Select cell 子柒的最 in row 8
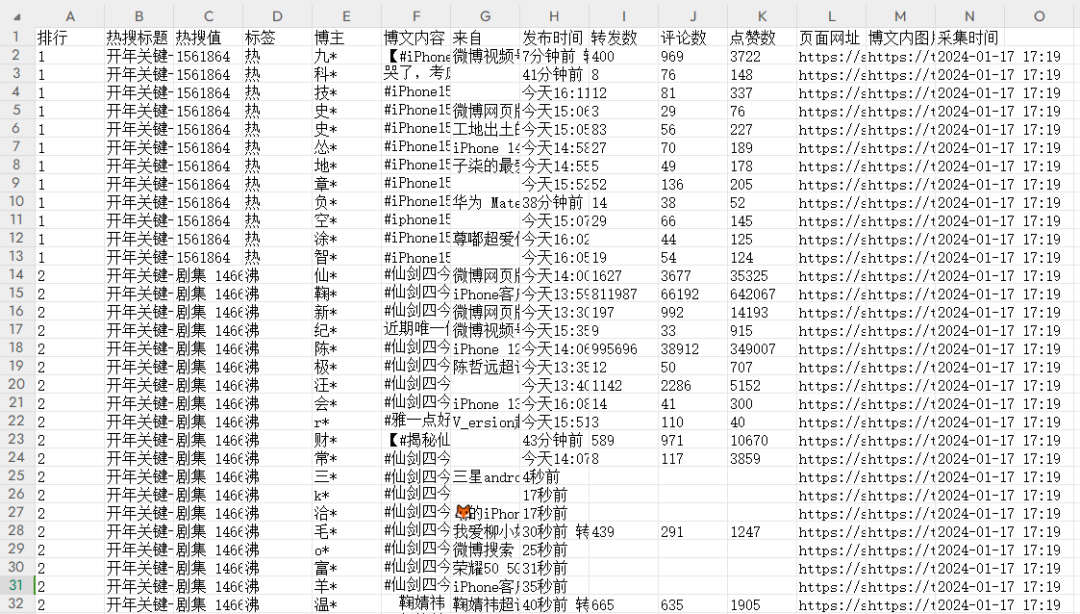 486,165
